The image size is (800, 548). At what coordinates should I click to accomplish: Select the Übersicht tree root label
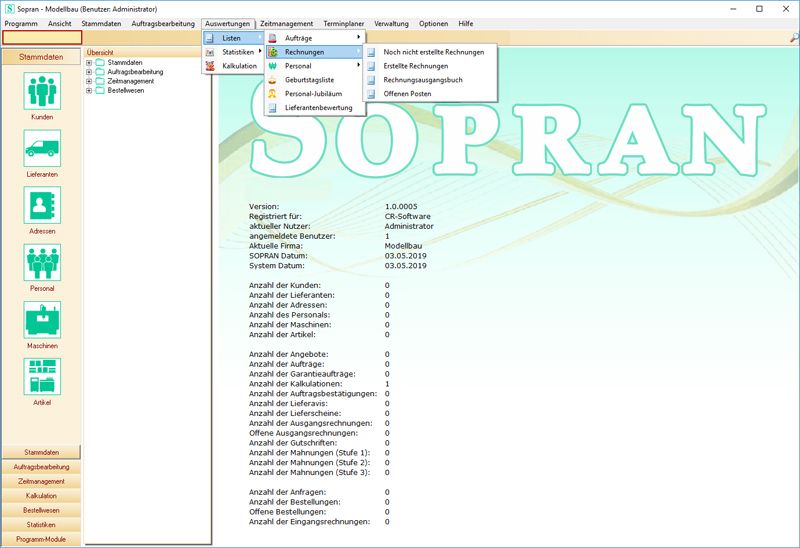pyautogui.click(x=100, y=53)
